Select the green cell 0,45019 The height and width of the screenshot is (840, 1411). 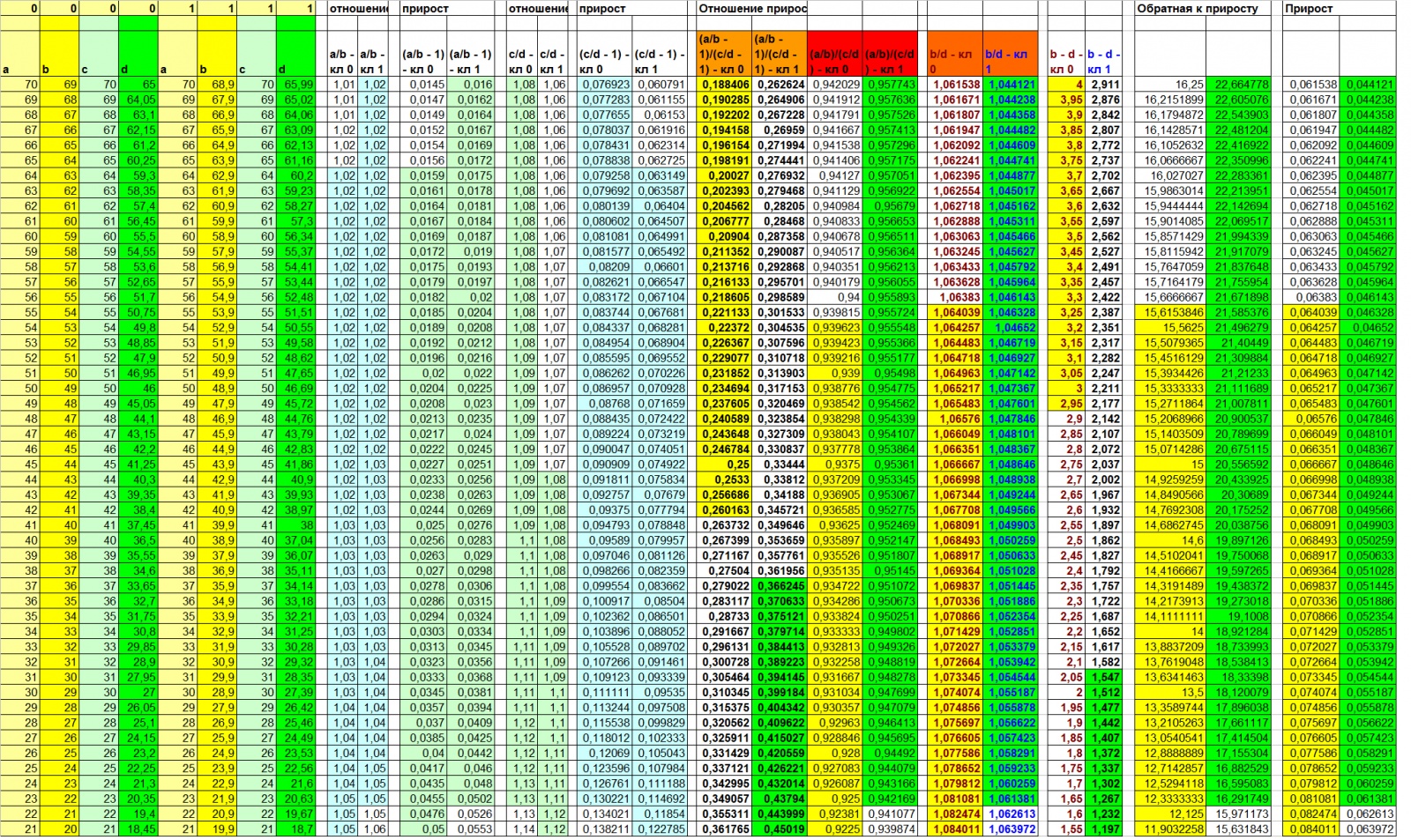[x=780, y=829]
